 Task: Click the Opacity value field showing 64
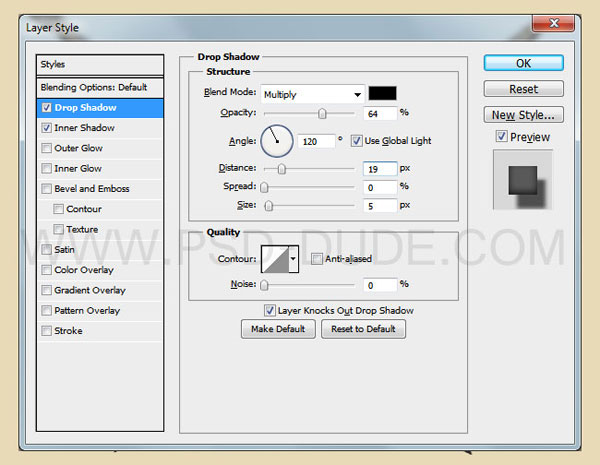[x=380, y=114]
